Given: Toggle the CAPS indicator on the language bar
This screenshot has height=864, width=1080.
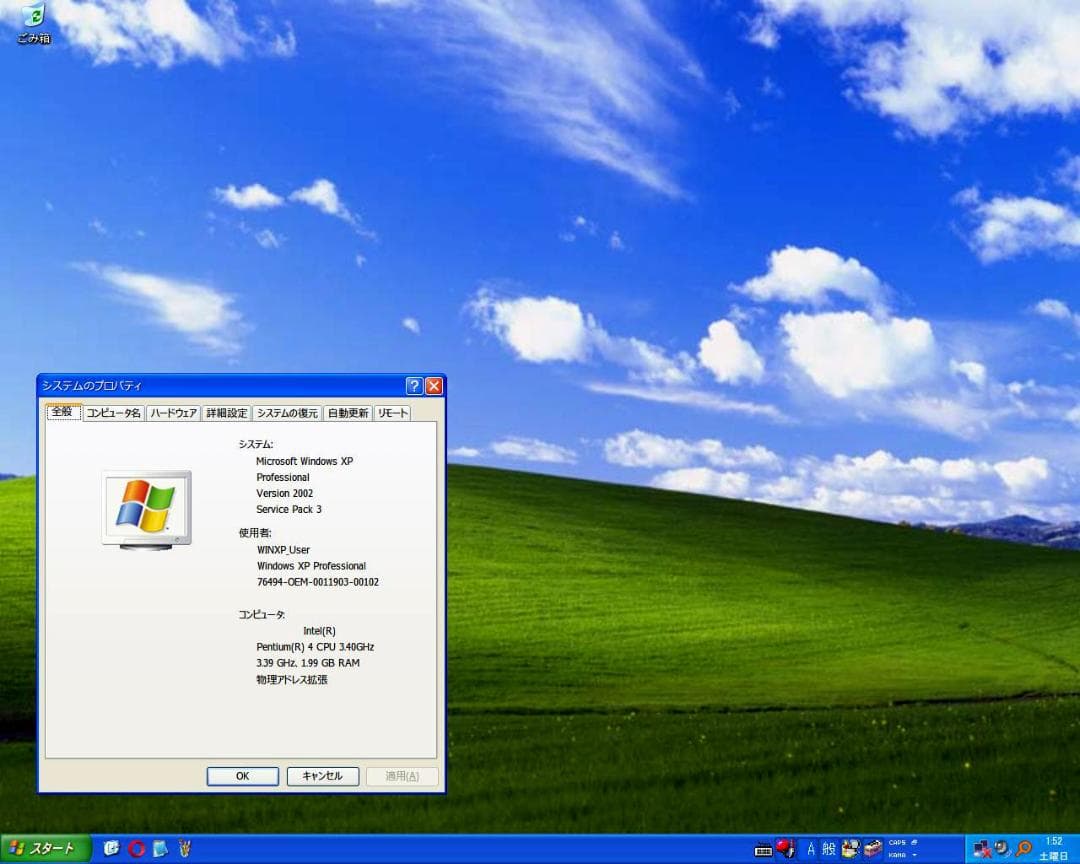Looking at the screenshot, I should (x=898, y=843).
